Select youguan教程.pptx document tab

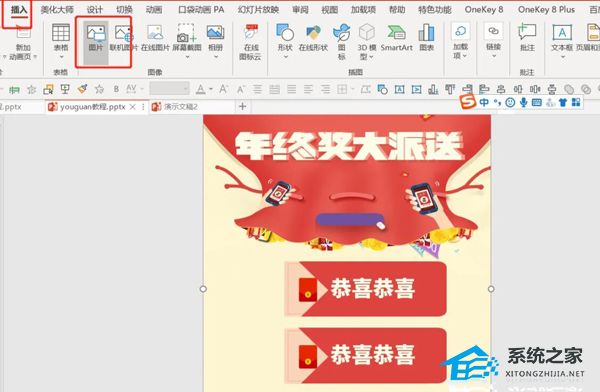click(x=93, y=107)
